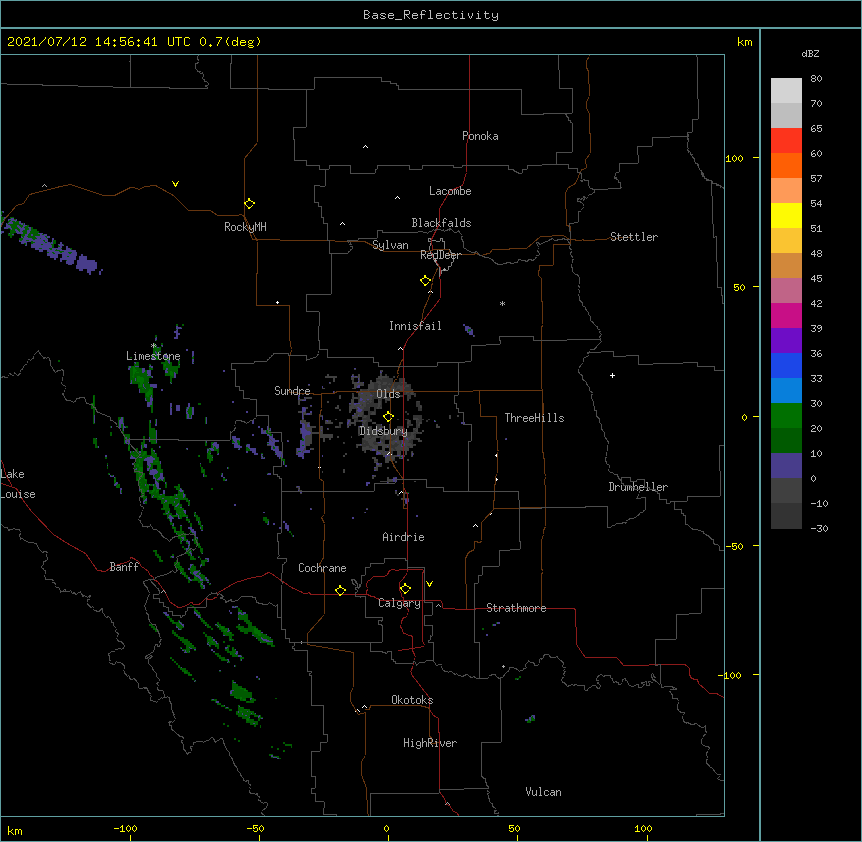Image resolution: width=862 pixels, height=842 pixels.
Task: Click the Strathmore label
Action: point(516,608)
